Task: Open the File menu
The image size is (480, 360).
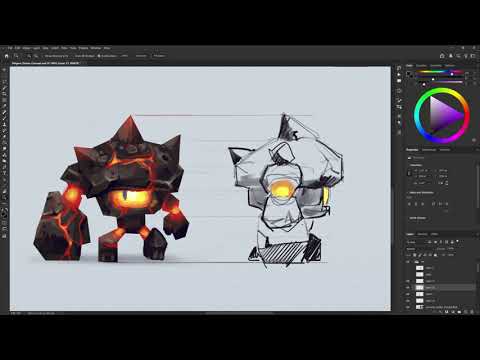Action: pos(11,48)
